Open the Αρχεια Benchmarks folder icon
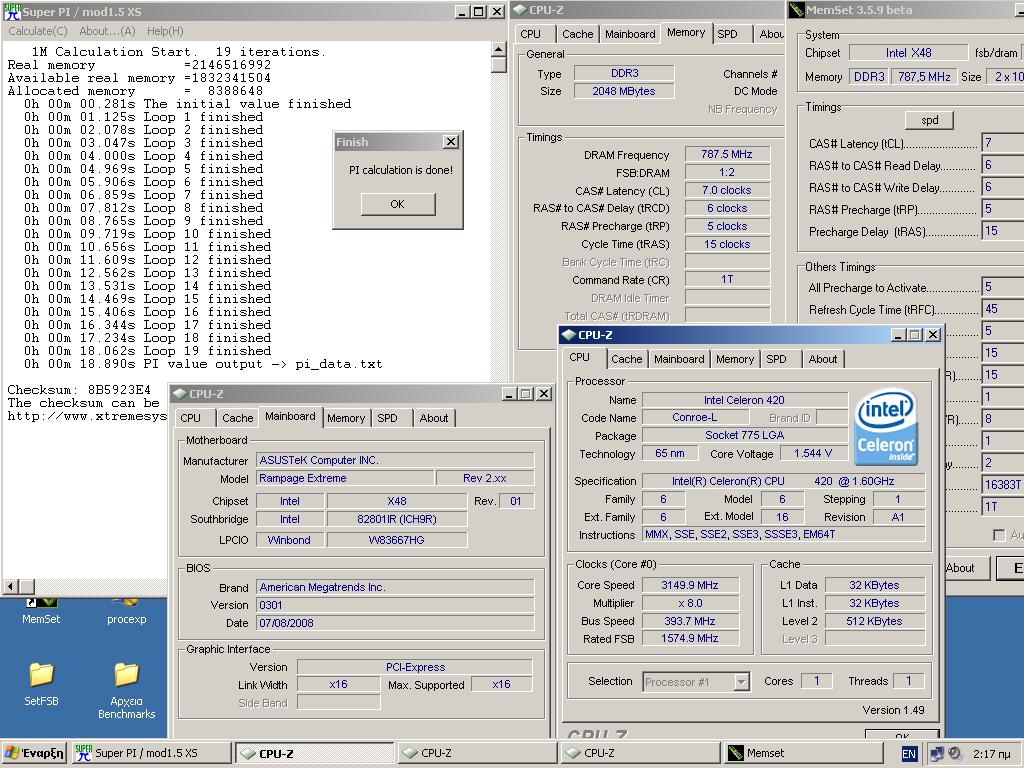 point(127,690)
